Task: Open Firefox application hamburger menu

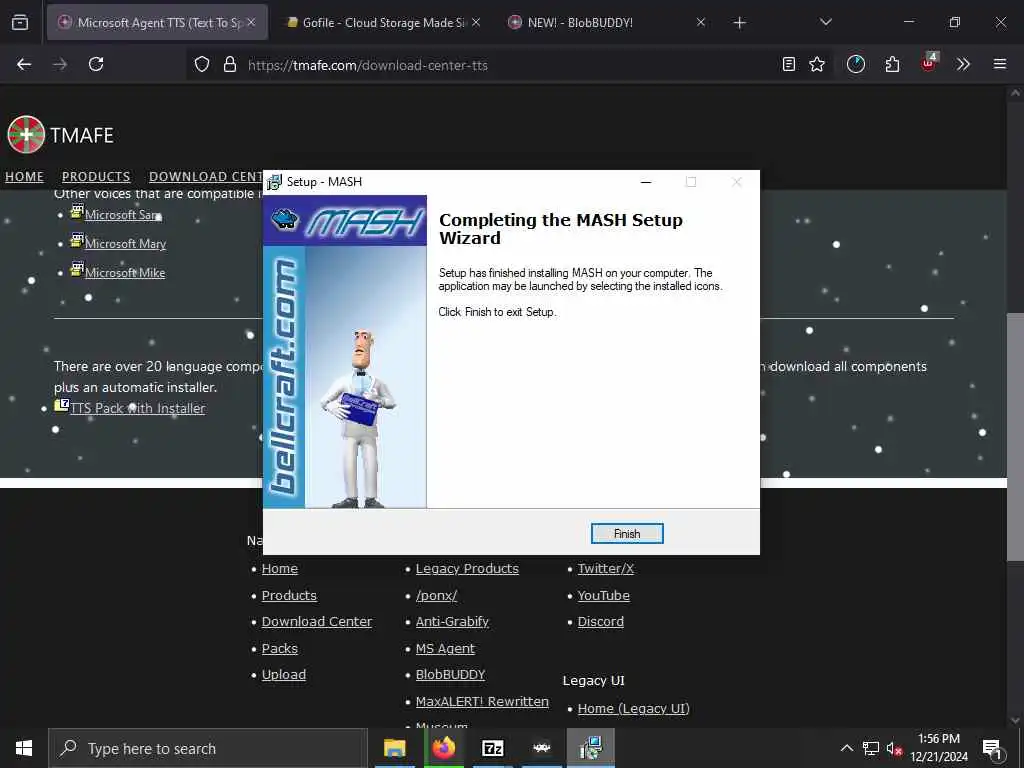Action: click(999, 64)
